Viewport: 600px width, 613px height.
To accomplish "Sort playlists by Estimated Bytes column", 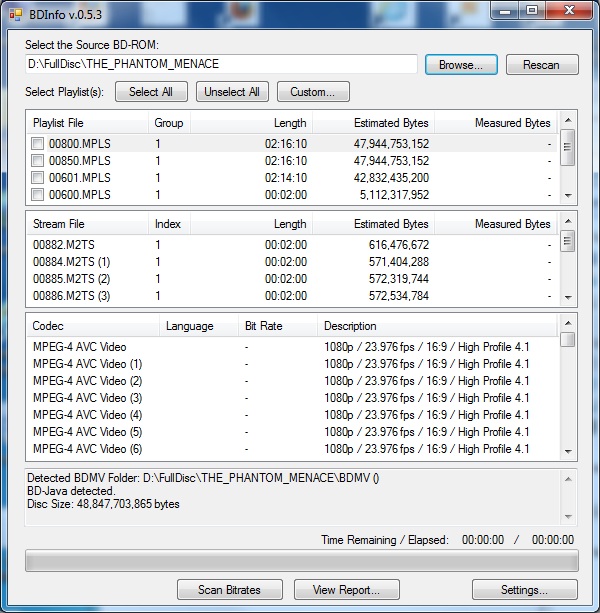I will point(373,123).
